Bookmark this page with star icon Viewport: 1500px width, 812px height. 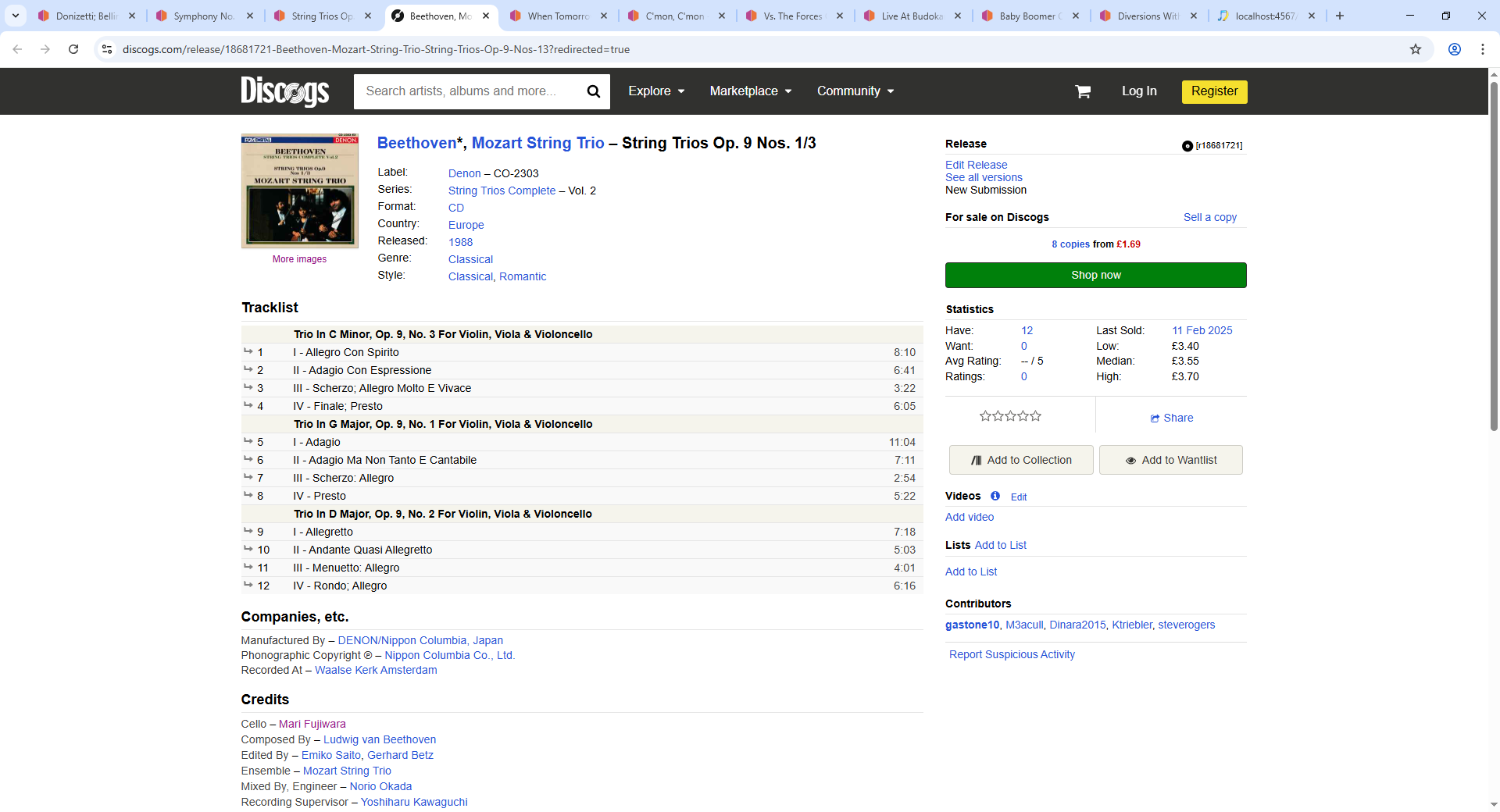1416,49
